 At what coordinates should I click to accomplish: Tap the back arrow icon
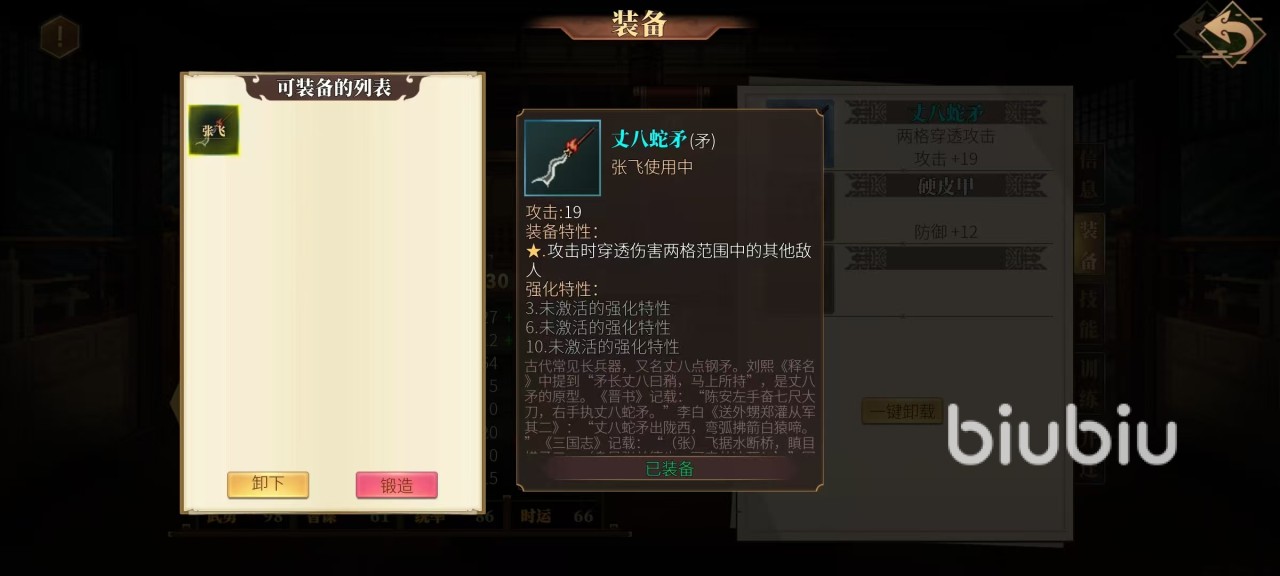tap(1221, 34)
